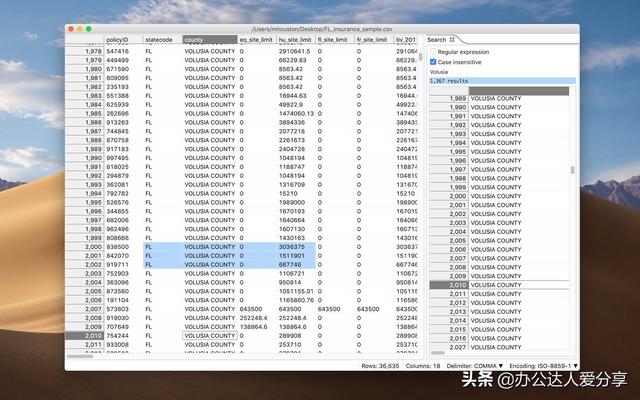The width and height of the screenshot is (640, 400).
Task: Open search result 1,989 in the Search panel
Action: coord(499,98)
